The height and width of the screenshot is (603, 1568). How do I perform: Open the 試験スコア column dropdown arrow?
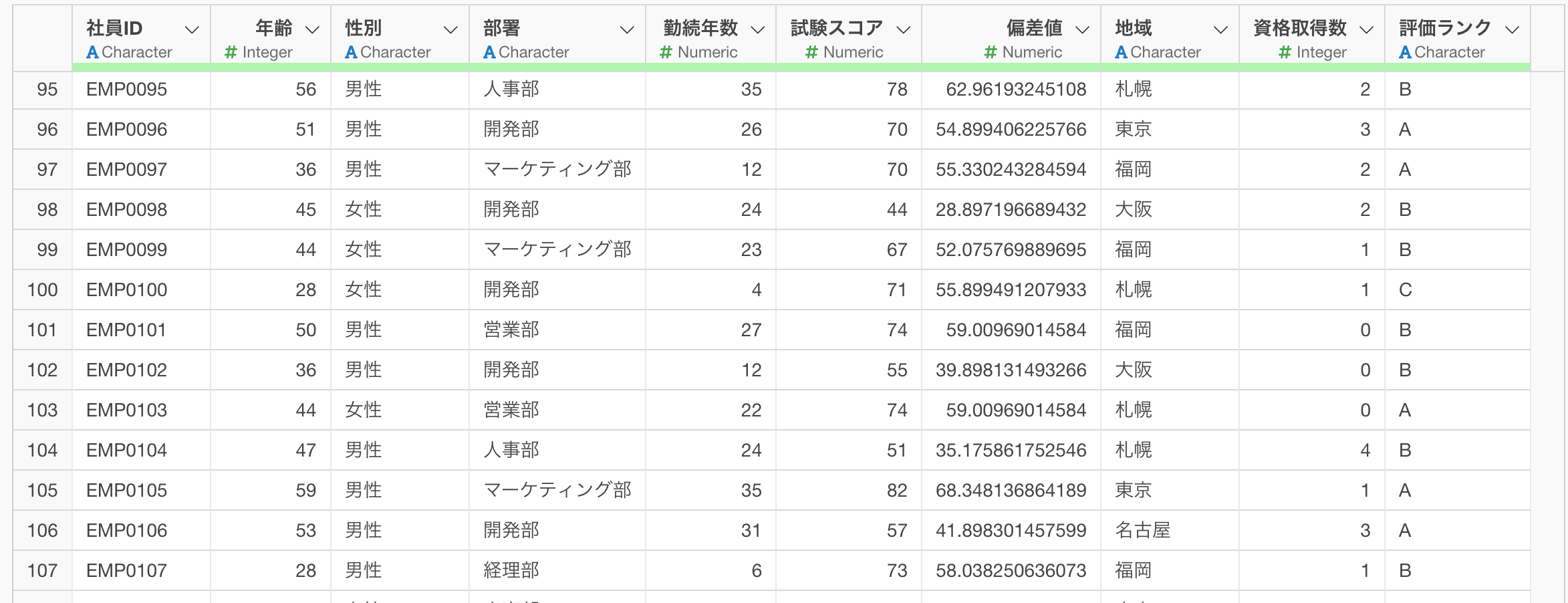tap(903, 29)
